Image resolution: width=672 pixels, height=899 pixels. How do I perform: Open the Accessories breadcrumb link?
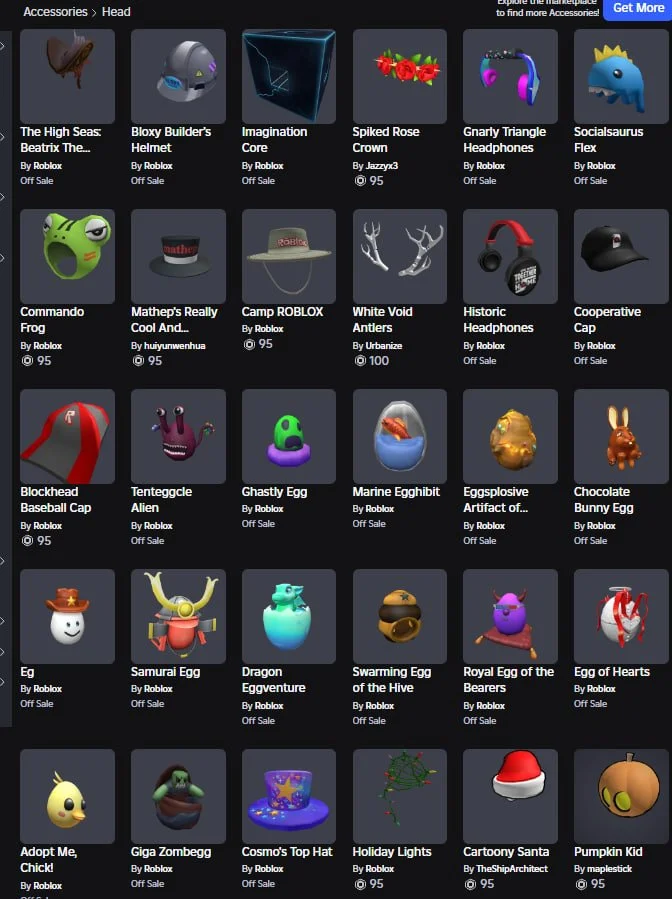pyautogui.click(x=55, y=11)
